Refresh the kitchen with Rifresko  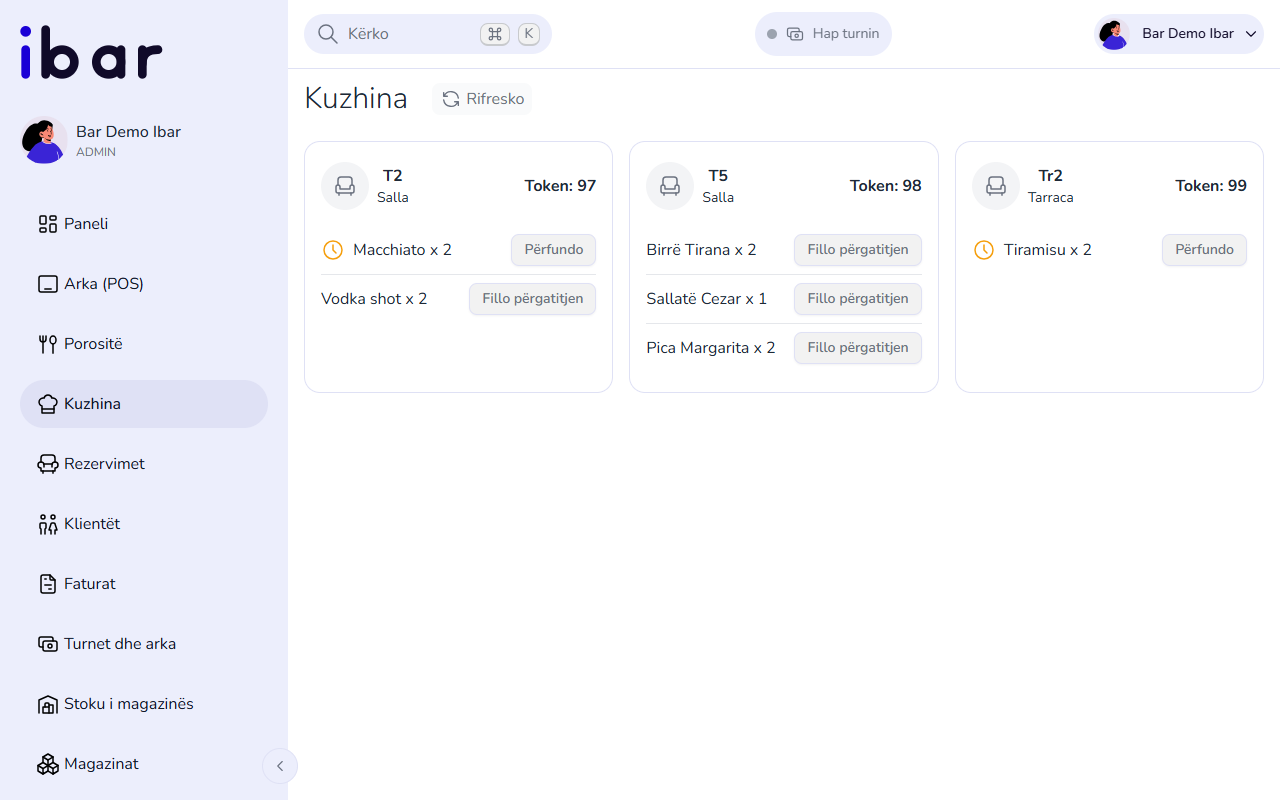click(x=483, y=99)
